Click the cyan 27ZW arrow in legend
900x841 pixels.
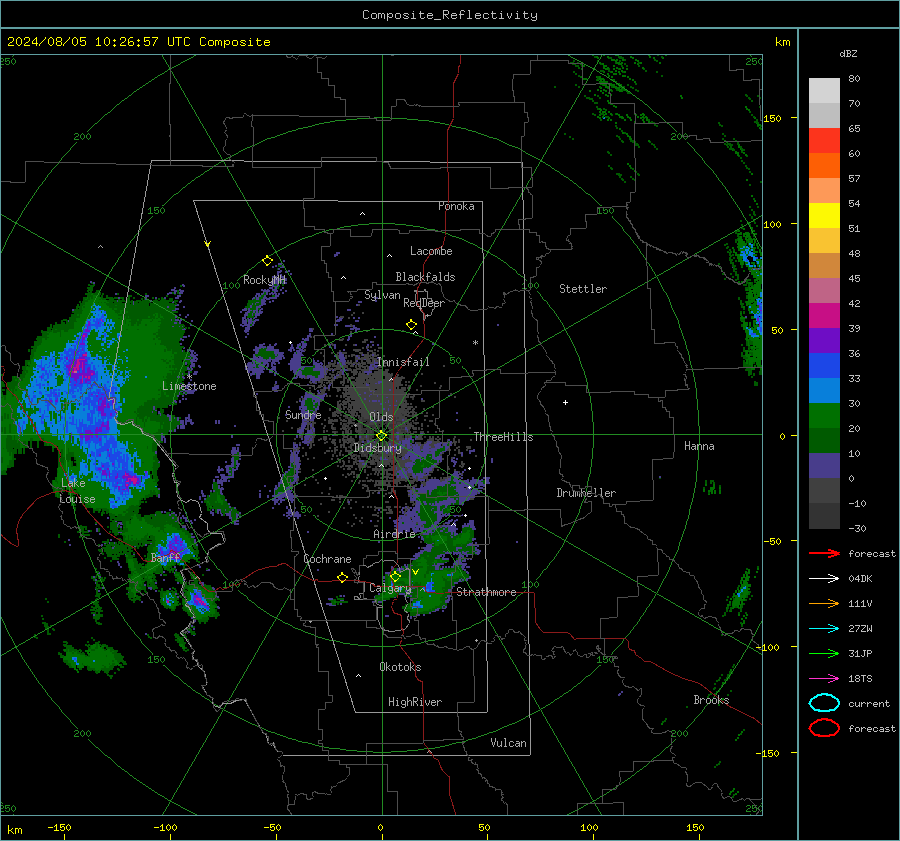click(x=824, y=629)
